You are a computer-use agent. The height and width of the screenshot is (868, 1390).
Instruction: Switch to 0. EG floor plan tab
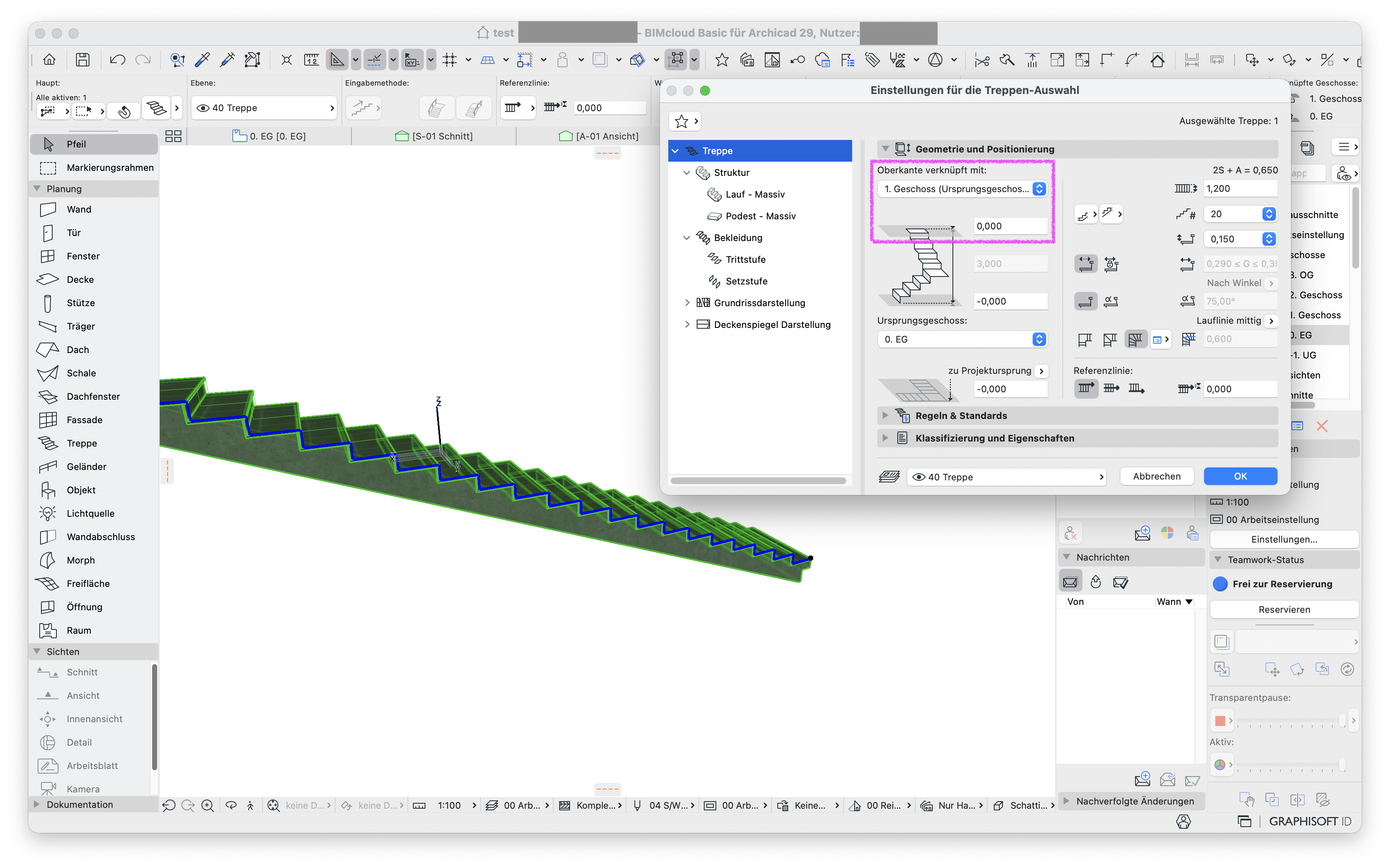point(269,136)
